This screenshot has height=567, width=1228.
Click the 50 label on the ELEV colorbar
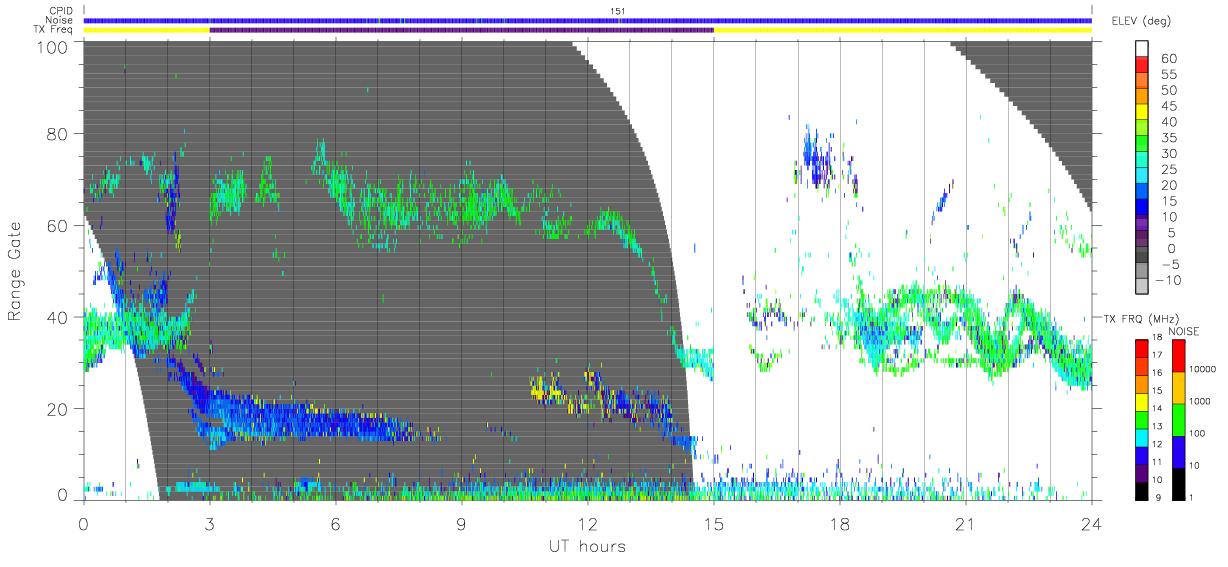coord(1168,90)
